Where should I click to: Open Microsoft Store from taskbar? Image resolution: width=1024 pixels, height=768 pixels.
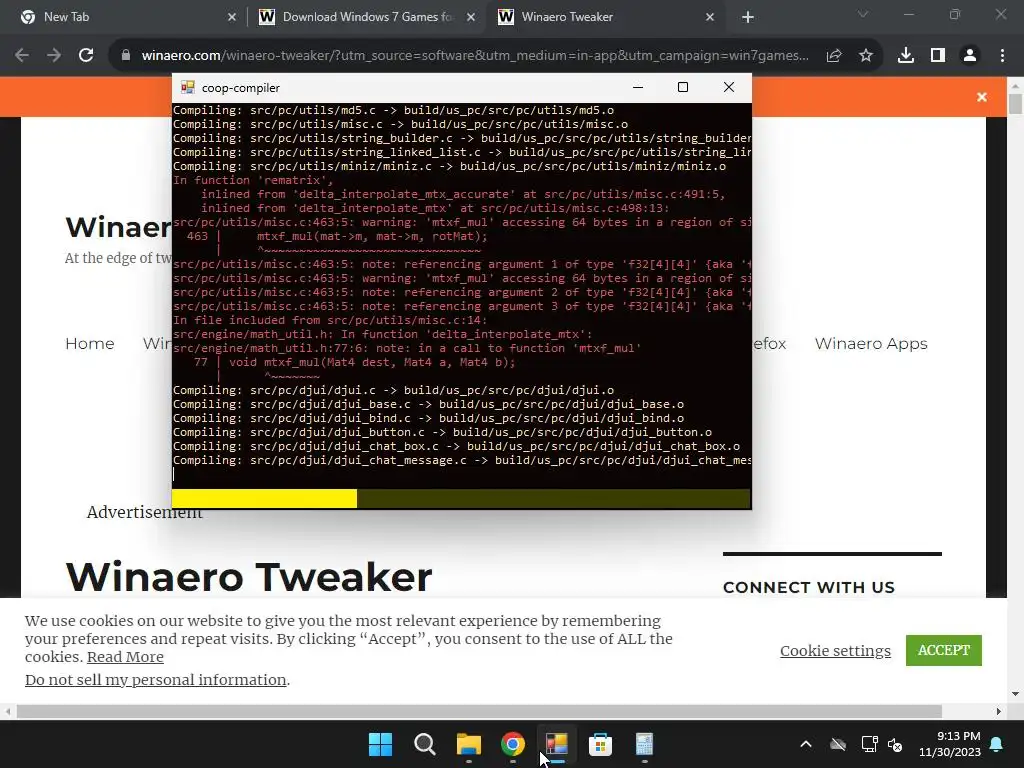click(x=600, y=744)
